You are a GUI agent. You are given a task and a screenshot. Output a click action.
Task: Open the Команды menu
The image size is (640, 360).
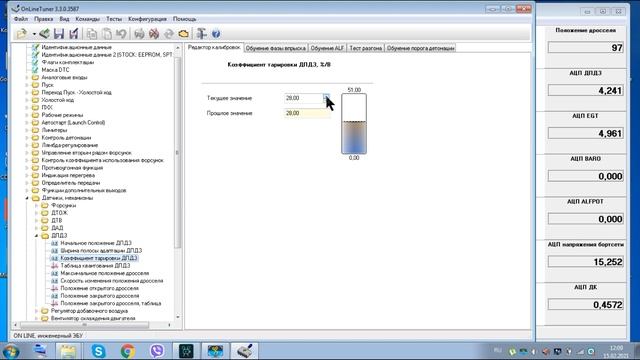tap(87, 19)
